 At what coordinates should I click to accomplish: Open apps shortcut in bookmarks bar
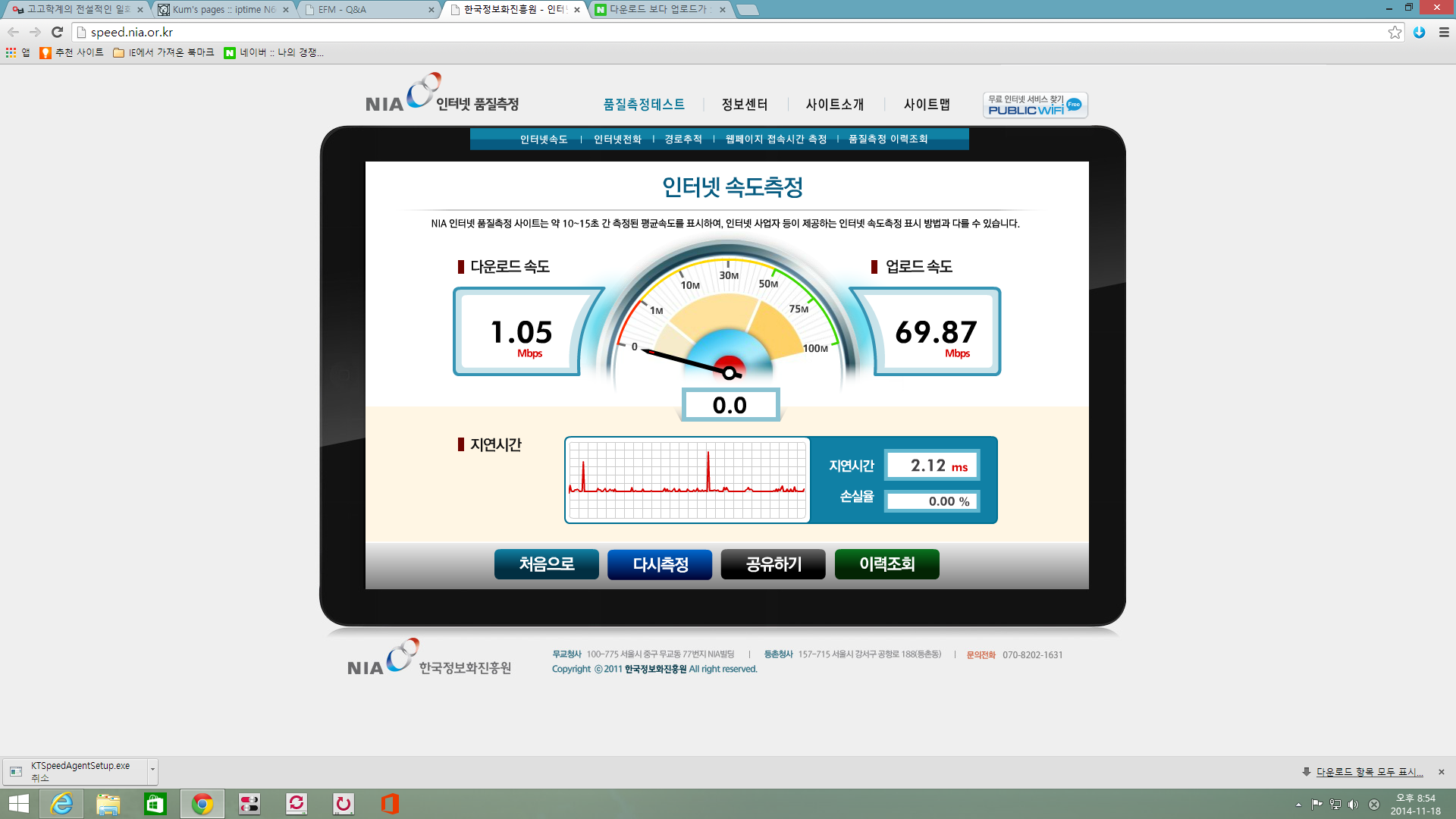click(x=18, y=52)
